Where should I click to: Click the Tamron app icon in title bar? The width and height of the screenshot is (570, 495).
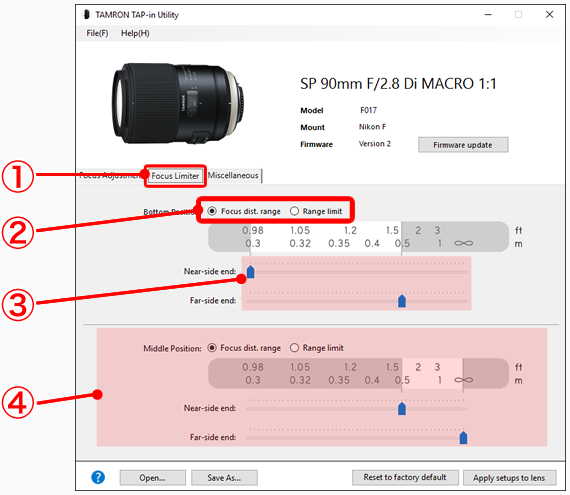[x=87, y=15]
